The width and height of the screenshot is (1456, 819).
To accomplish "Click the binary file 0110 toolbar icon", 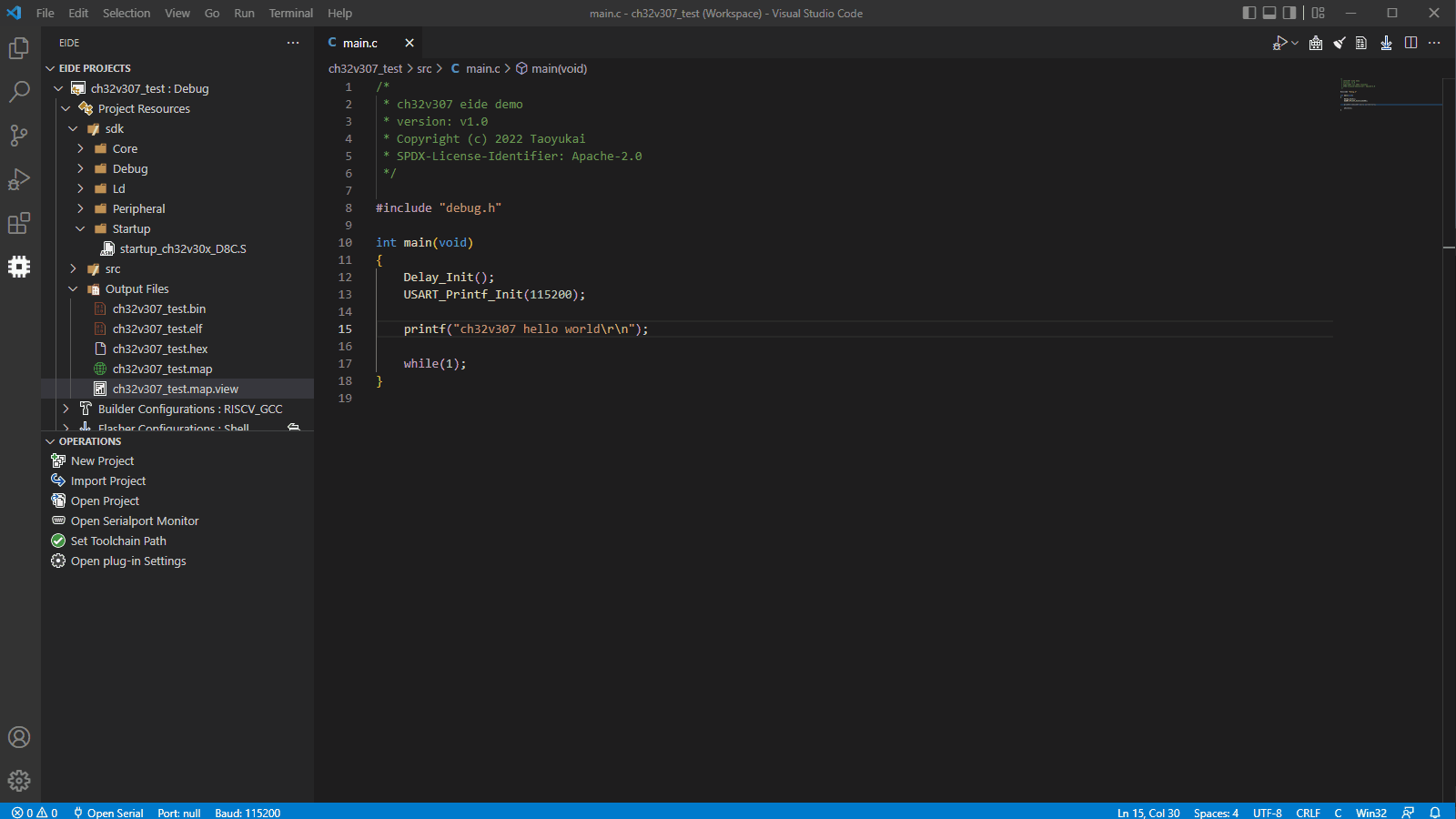I will (1362, 43).
